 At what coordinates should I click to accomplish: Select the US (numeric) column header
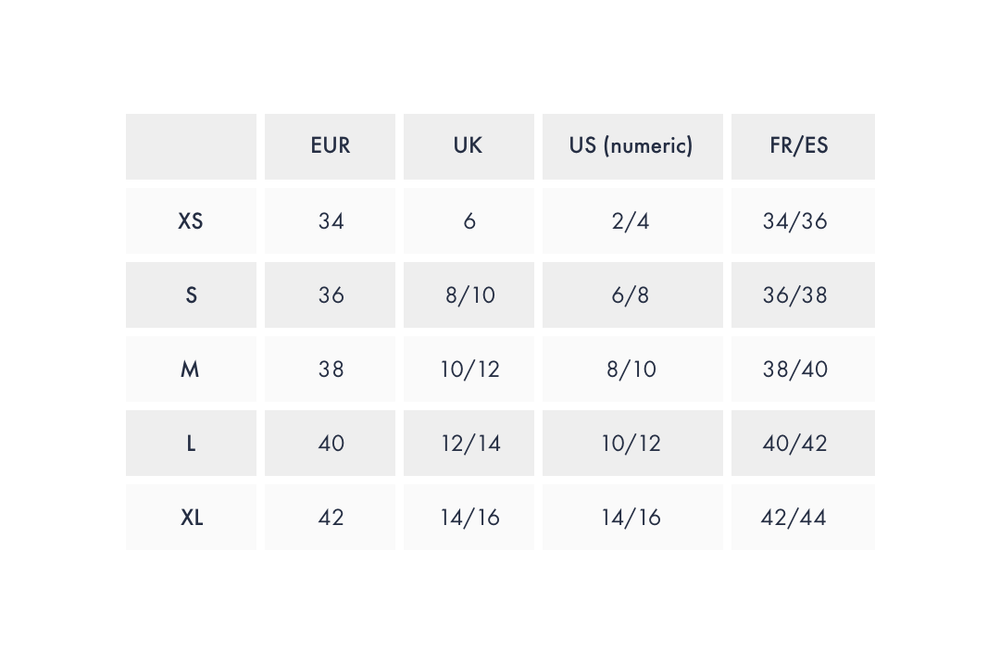631,146
